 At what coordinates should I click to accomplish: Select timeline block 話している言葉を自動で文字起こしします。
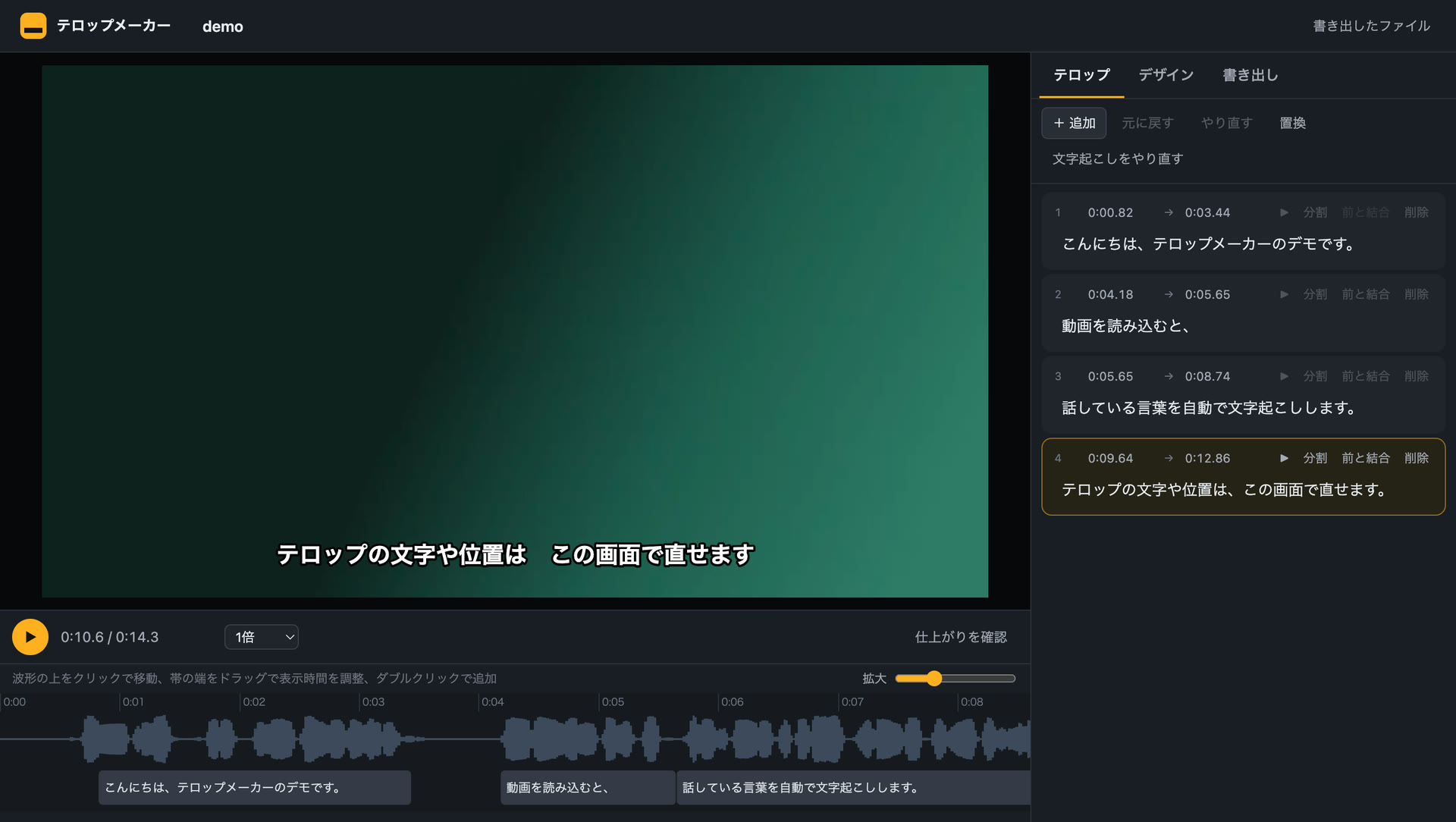(853, 787)
